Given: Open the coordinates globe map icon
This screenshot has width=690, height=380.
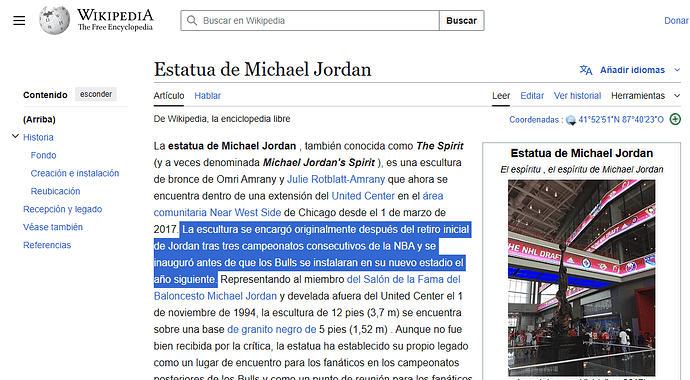Looking at the screenshot, I should coord(571,120).
